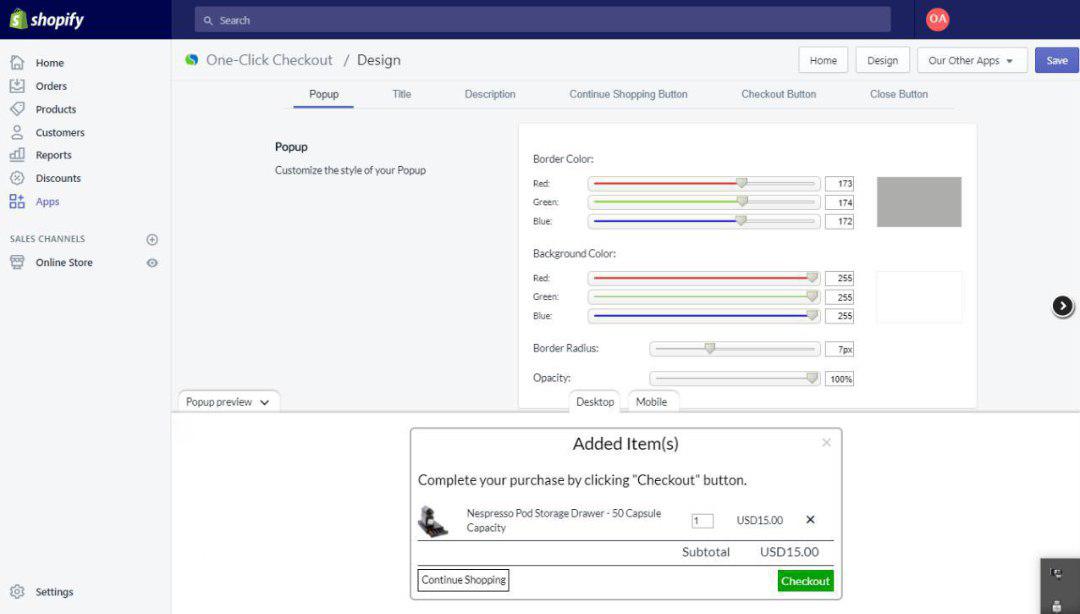Switch to the Description tab
1080x614 pixels.
(x=490, y=94)
